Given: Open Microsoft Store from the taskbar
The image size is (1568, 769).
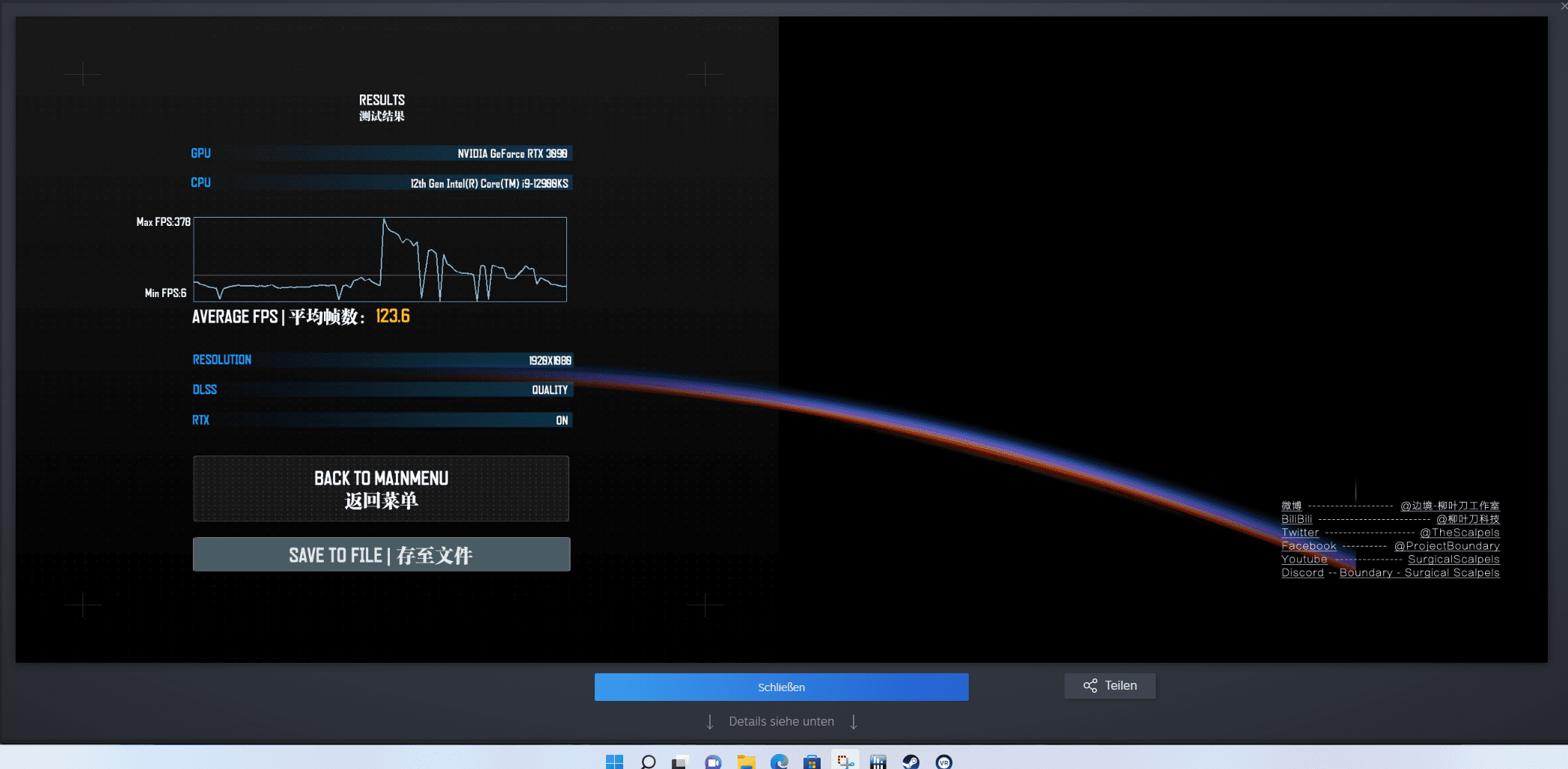Looking at the screenshot, I should pyautogui.click(x=812, y=762).
